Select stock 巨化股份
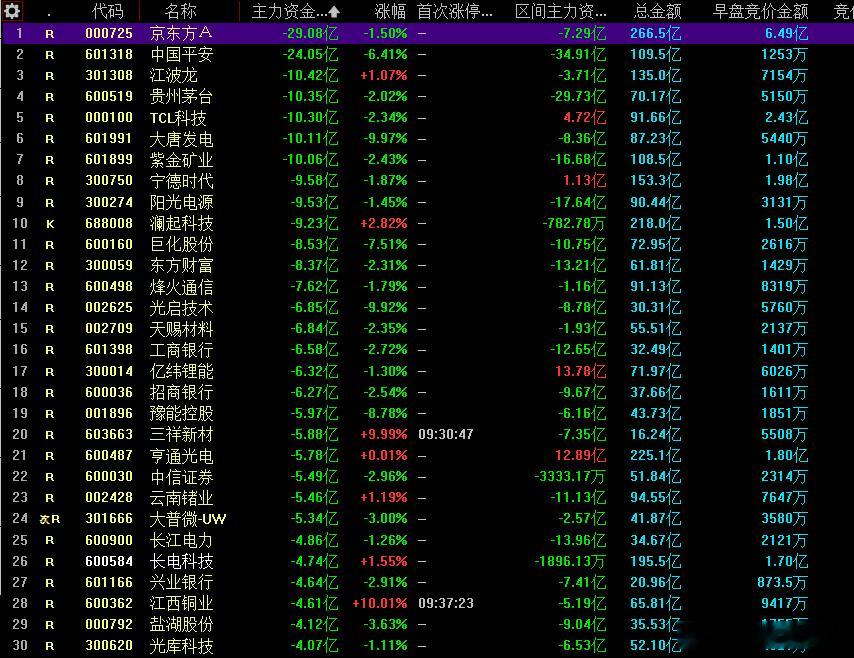The height and width of the screenshot is (658, 854). 181,244
